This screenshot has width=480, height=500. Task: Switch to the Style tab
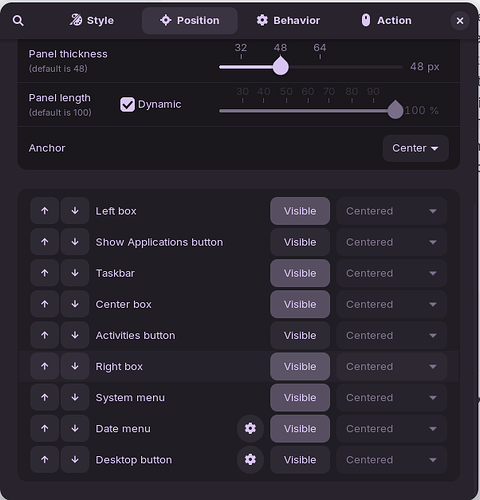click(92, 21)
